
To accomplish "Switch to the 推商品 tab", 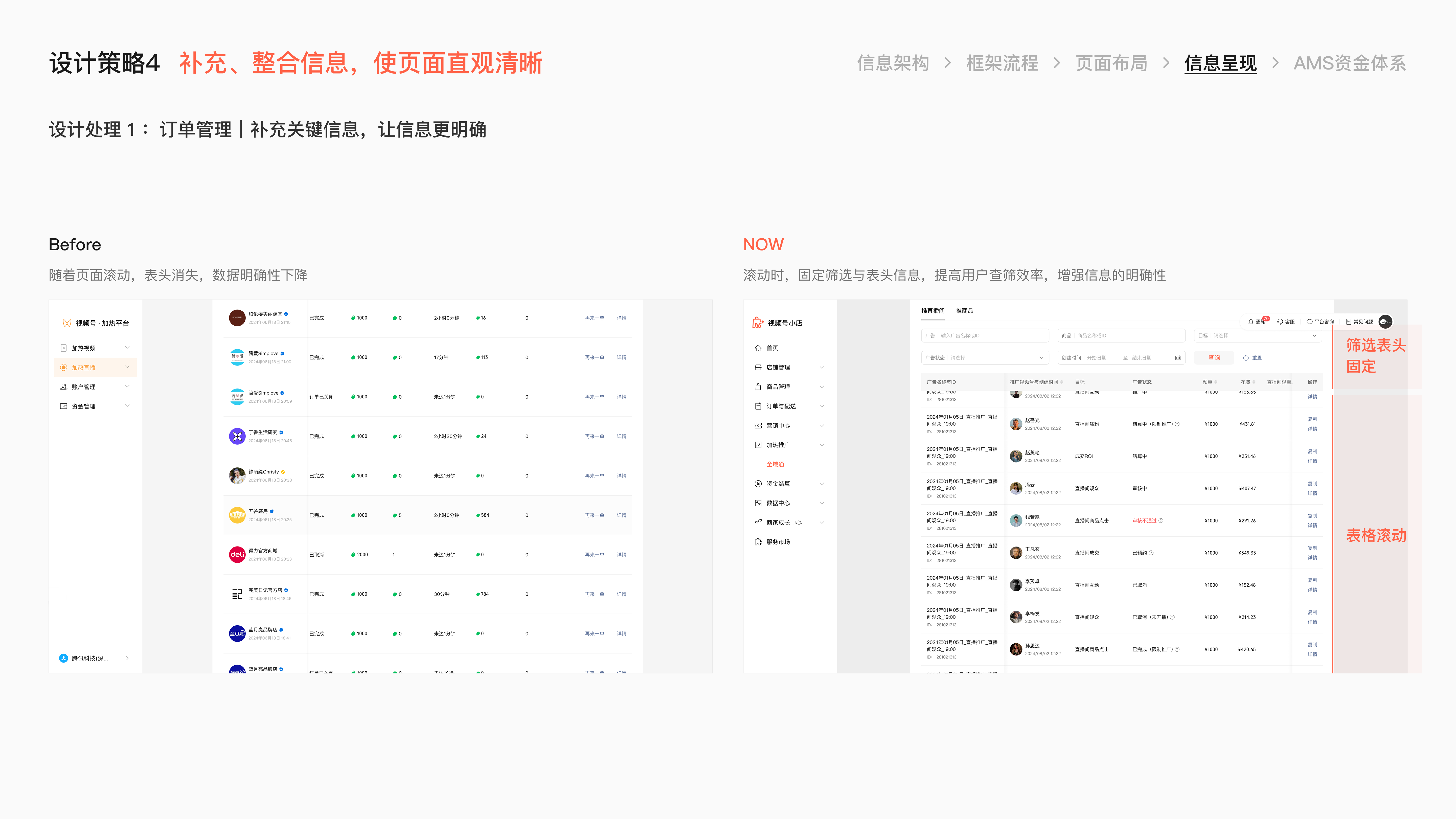I will click(x=964, y=311).
